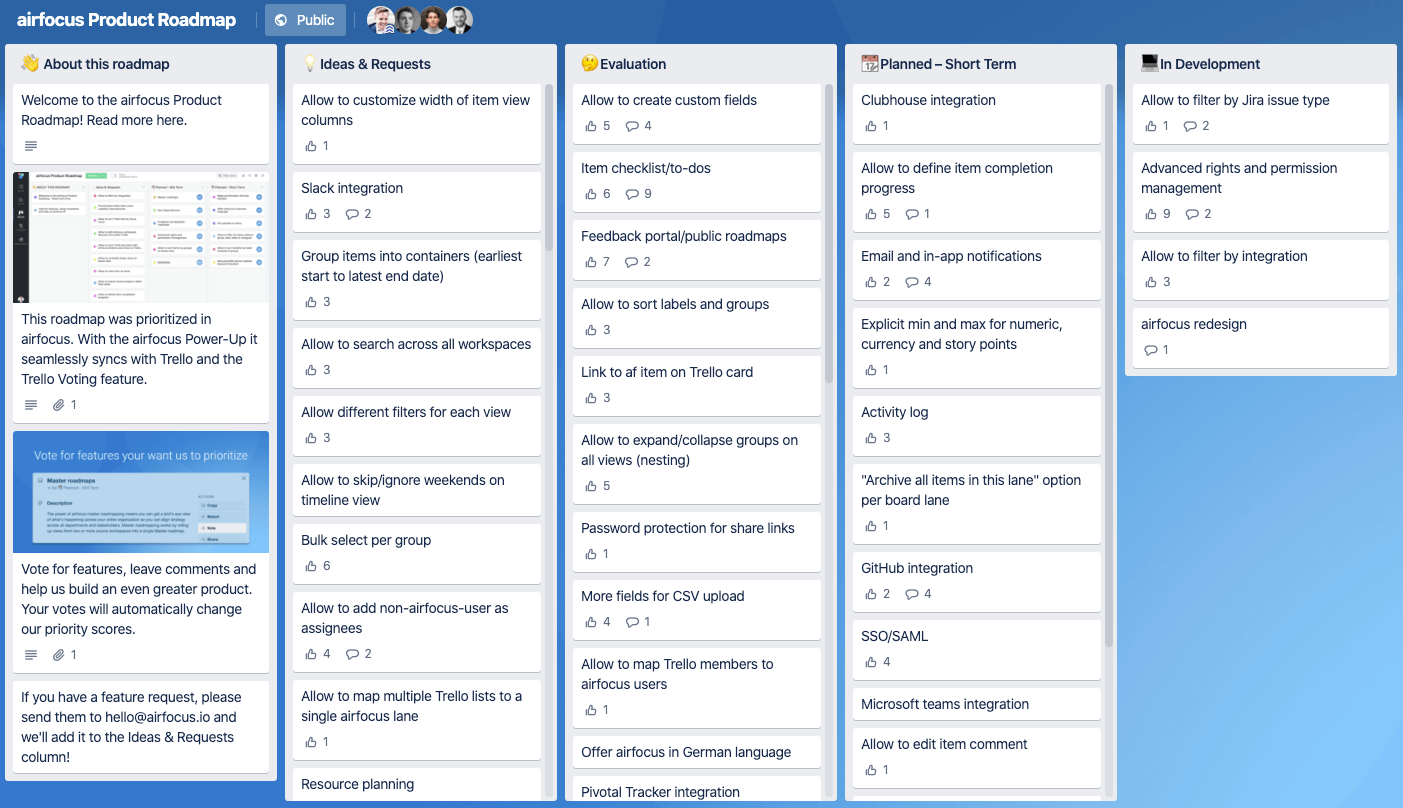Open the Public visibility button
This screenshot has height=808, width=1403.
(x=305, y=20)
